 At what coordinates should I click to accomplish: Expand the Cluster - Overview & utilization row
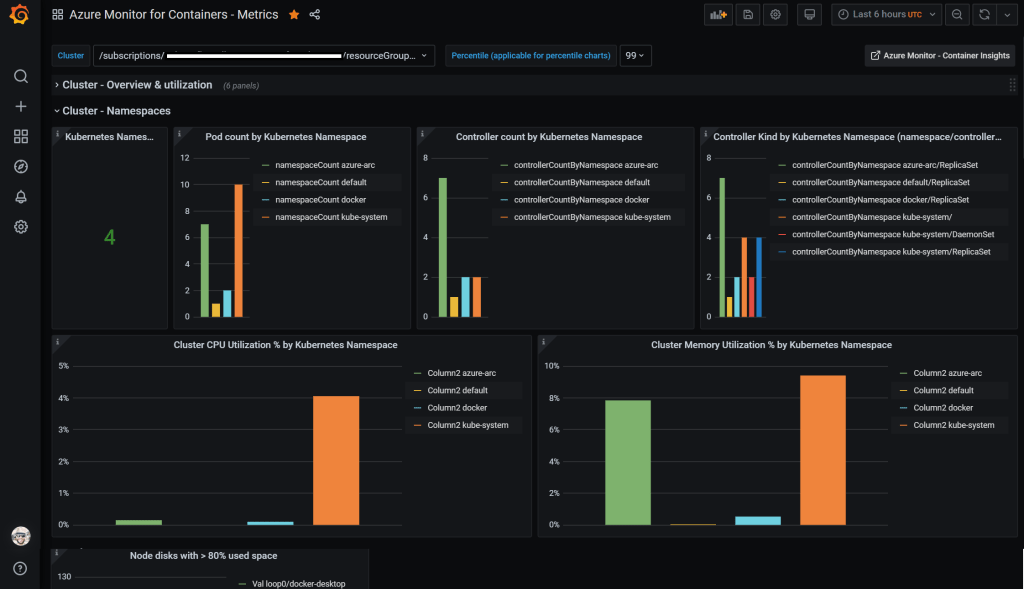pyautogui.click(x=137, y=85)
